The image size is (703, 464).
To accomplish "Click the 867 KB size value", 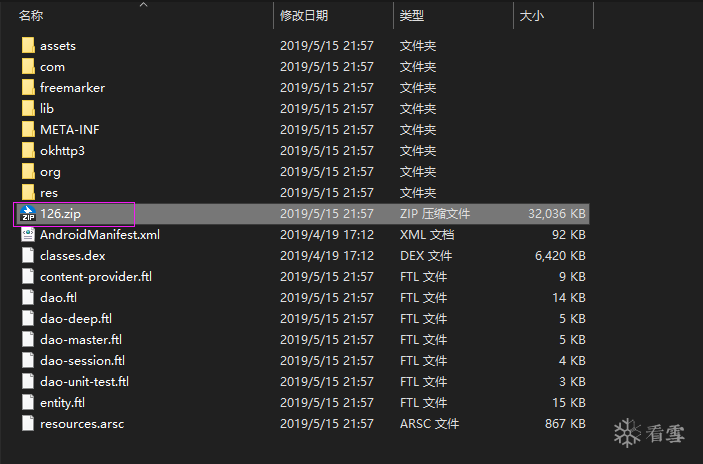I will pyautogui.click(x=565, y=424).
